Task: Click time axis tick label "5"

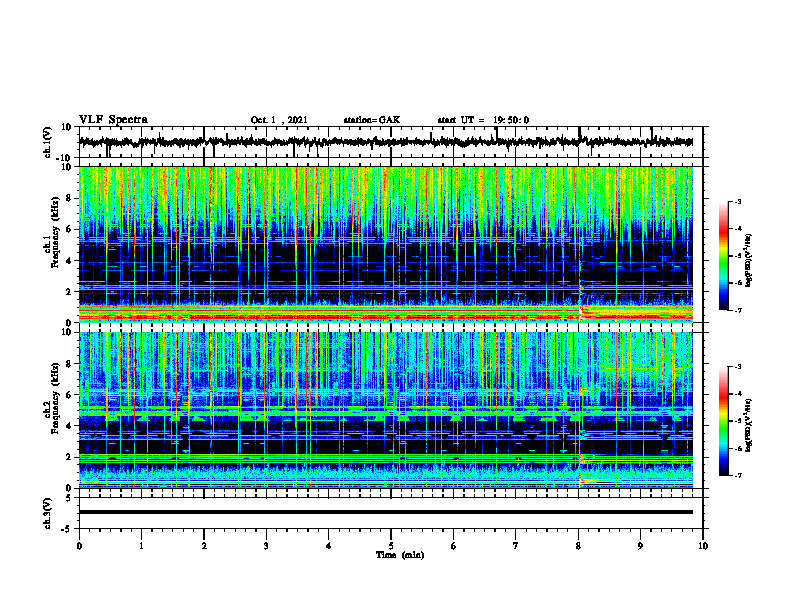Action: tap(391, 546)
